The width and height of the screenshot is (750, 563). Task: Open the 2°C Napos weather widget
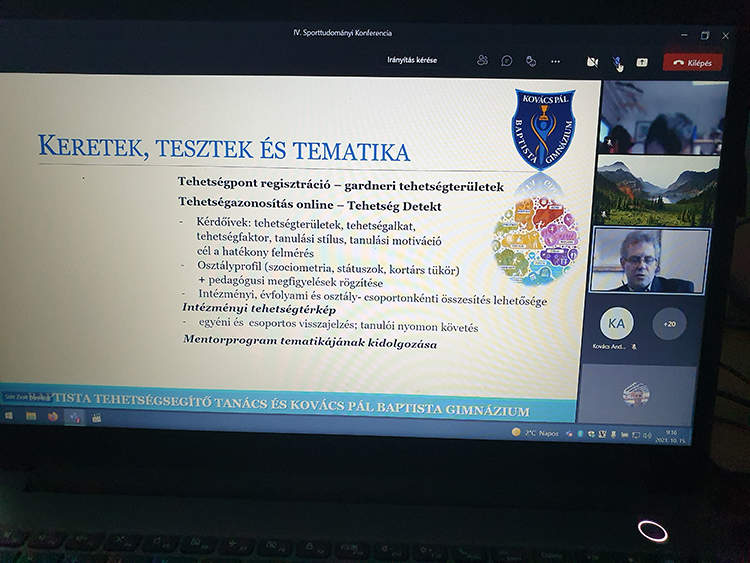(x=535, y=433)
